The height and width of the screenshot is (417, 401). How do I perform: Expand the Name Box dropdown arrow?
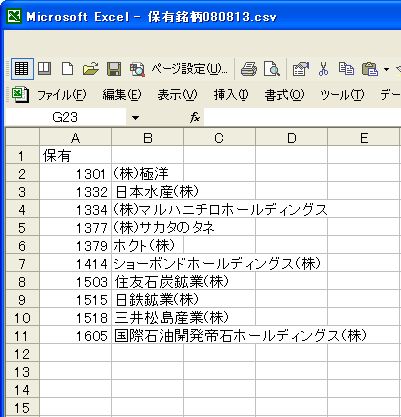135,118
